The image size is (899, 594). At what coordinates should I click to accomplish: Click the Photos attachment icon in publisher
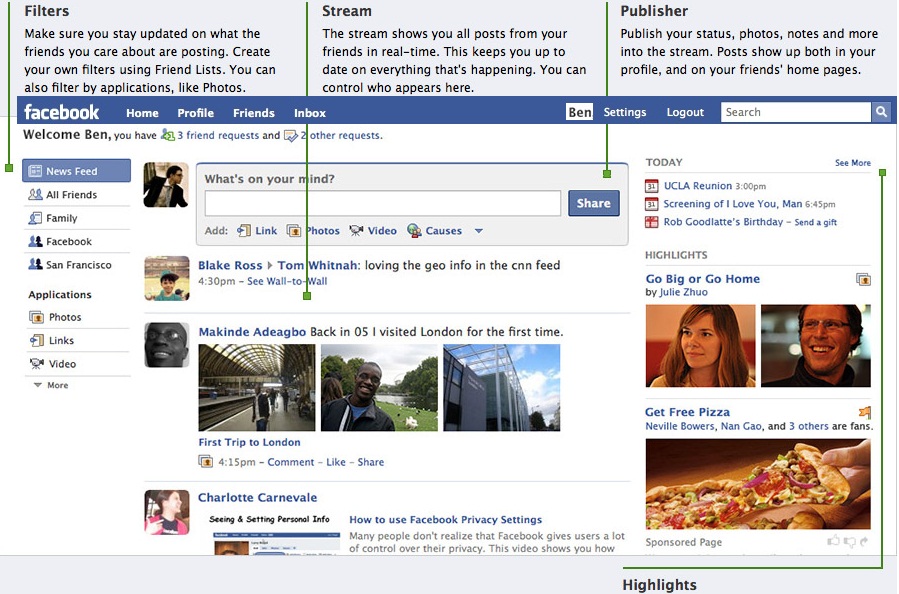click(294, 231)
